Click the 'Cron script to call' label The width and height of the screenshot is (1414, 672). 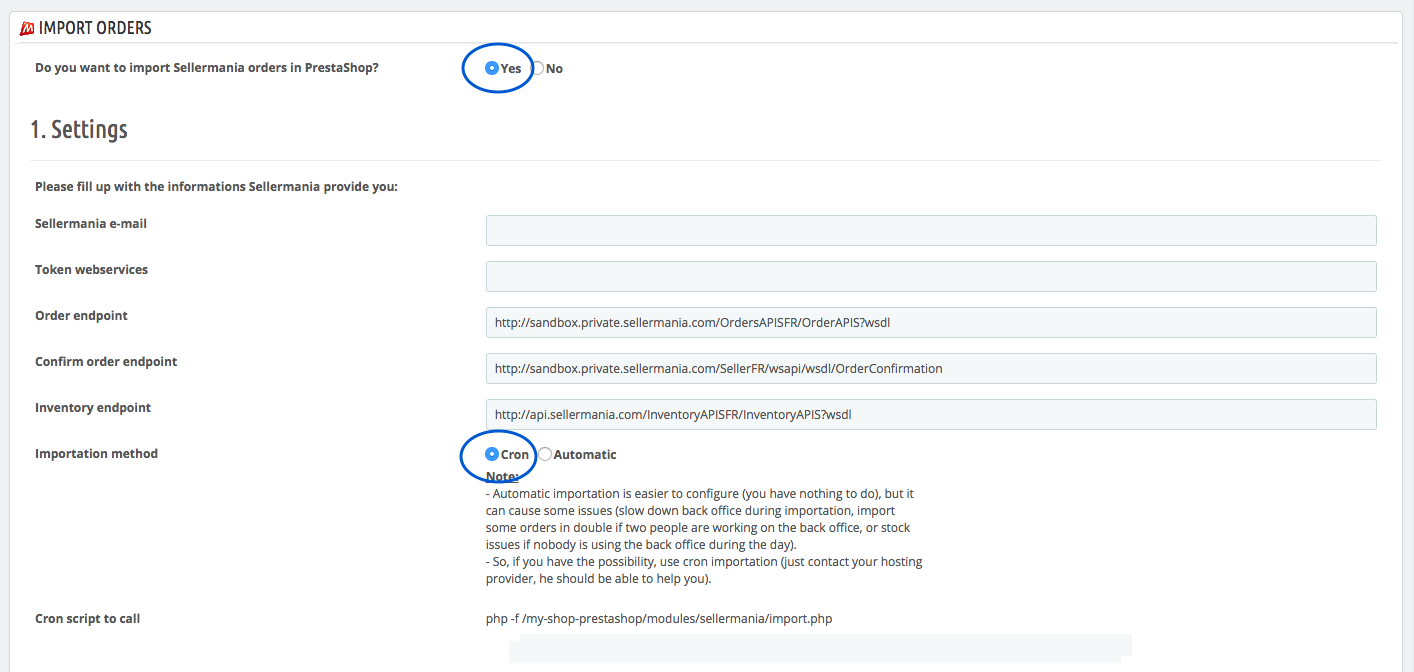click(x=87, y=618)
